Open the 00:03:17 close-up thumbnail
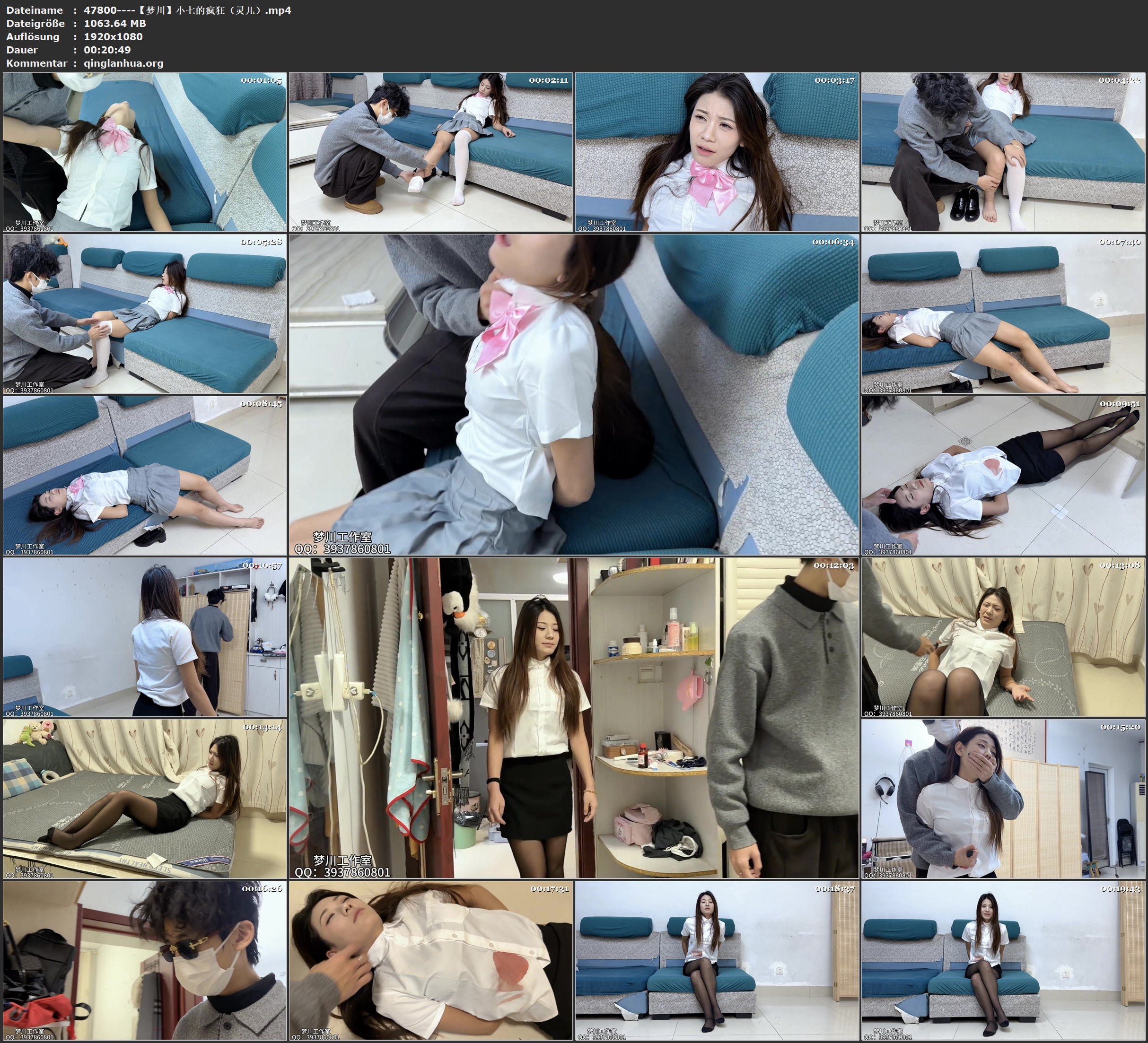The image size is (1148, 1043). 716,151
